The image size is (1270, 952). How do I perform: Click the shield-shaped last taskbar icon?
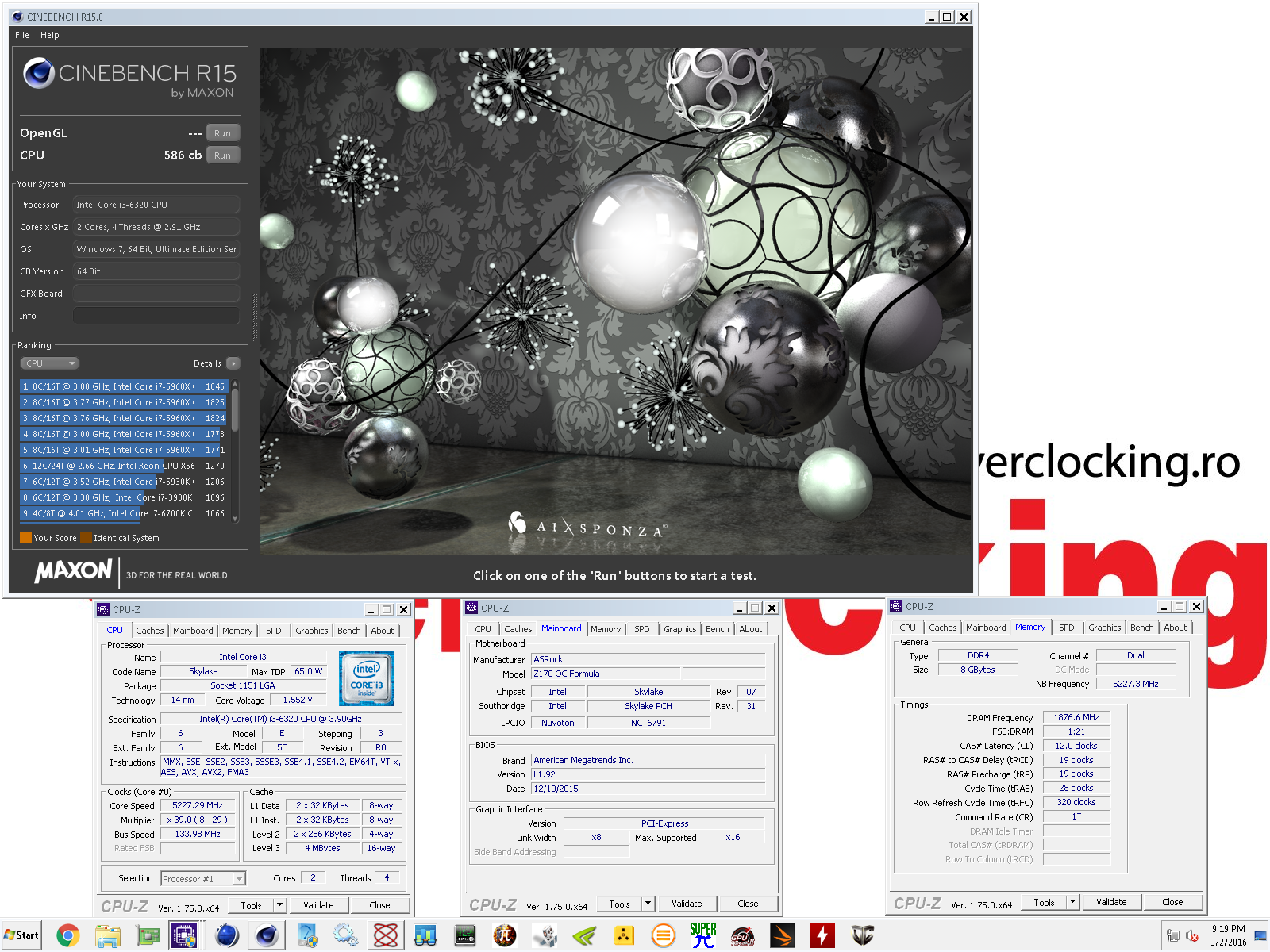coord(862,936)
